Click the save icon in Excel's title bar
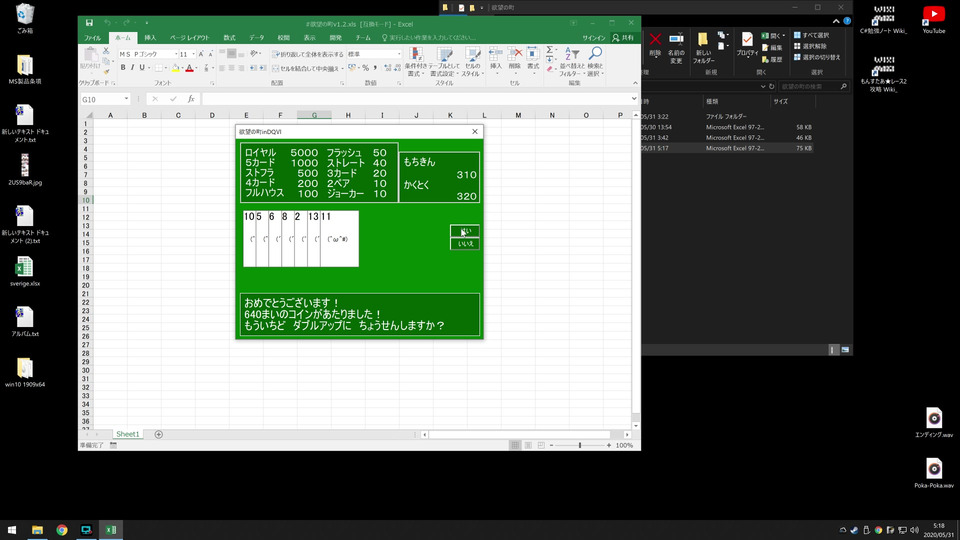Screen dimensions: 960x540 (x=90, y=22)
